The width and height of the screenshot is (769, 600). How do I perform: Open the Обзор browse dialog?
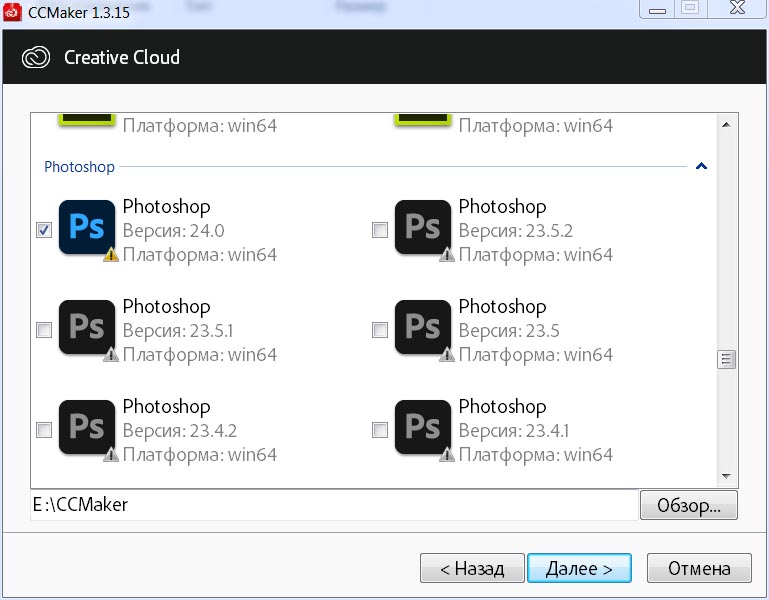click(689, 505)
